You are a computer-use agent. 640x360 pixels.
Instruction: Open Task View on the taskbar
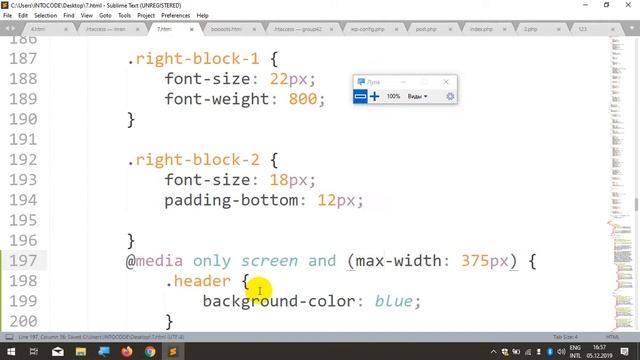34,351
